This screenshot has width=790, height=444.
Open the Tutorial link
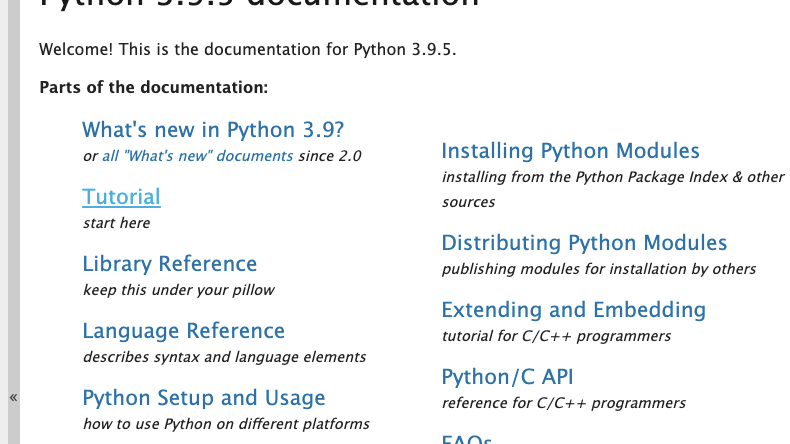[x=121, y=197]
